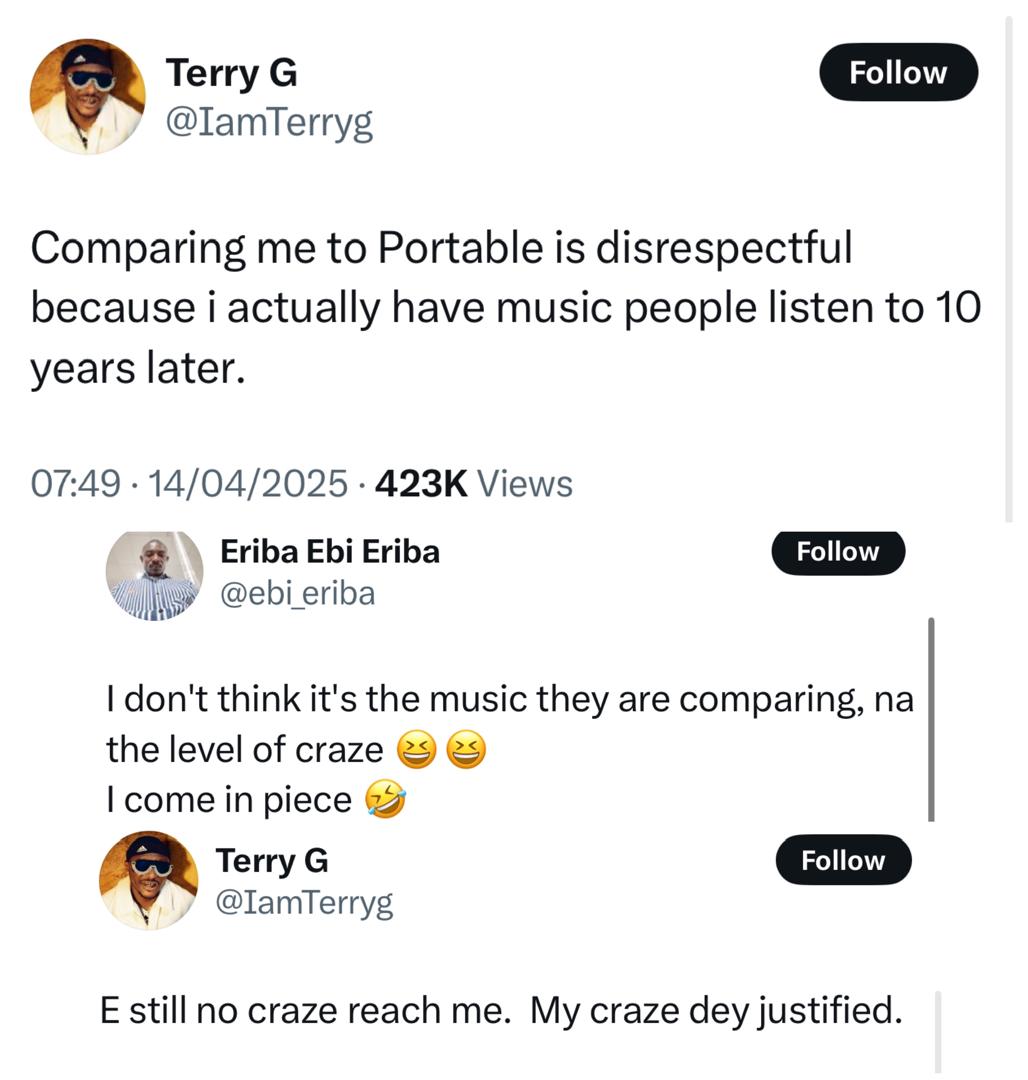This screenshot has width=1028, height=1080.
Task: Click the @IamTerryg handle under the top name
Action: [x=269, y=124]
